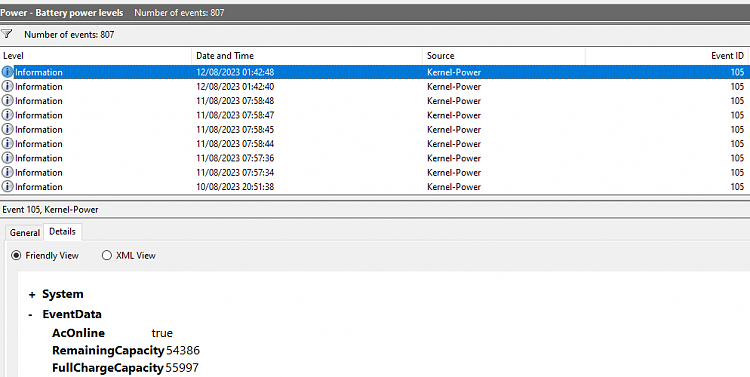Click info icon of 11/08/2023 07:57:34 event
The width and height of the screenshot is (750, 377).
[7, 173]
